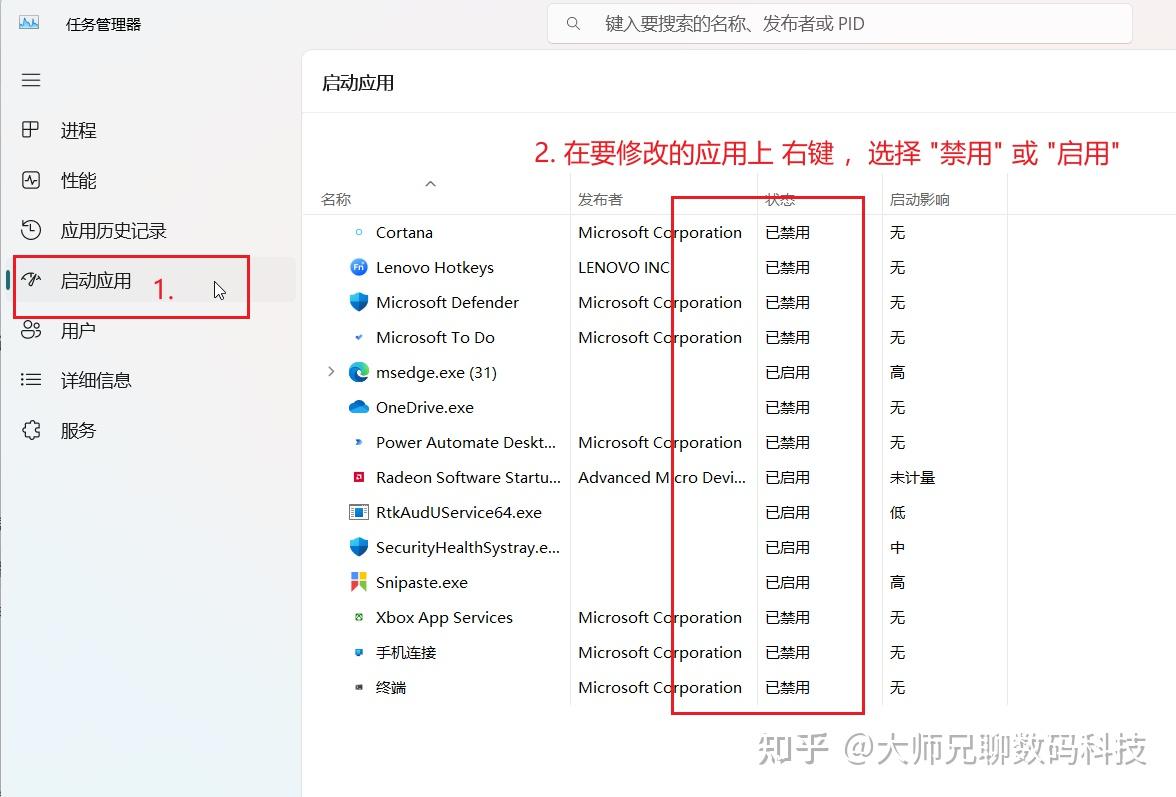Select the Radeon Software Startu... entry
The height and width of the screenshot is (797, 1176).
468,478
